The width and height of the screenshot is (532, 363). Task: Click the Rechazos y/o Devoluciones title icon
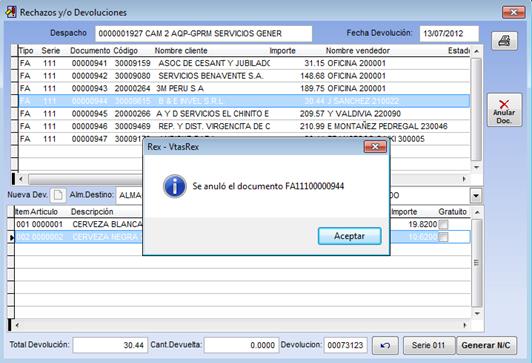(x=11, y=12)
